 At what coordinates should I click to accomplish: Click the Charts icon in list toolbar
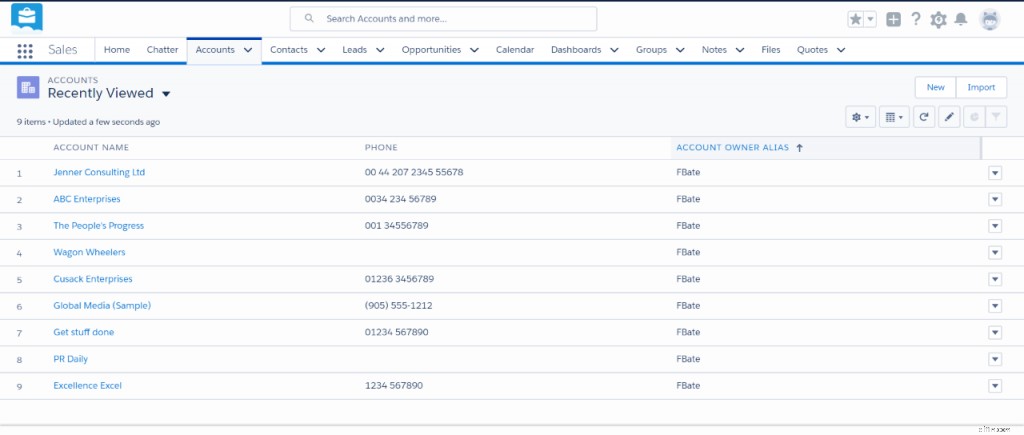(x=974, y=117)
